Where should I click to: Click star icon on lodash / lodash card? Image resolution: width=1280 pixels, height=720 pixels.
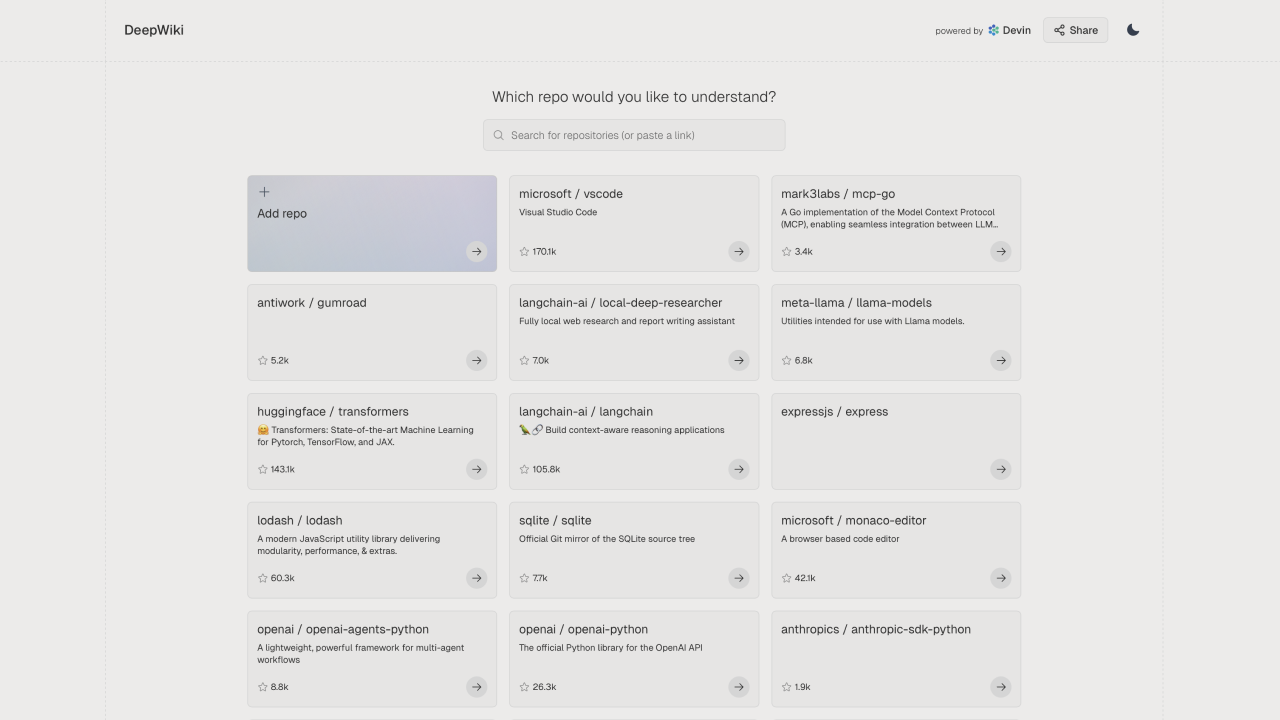[x=263, y=579]
